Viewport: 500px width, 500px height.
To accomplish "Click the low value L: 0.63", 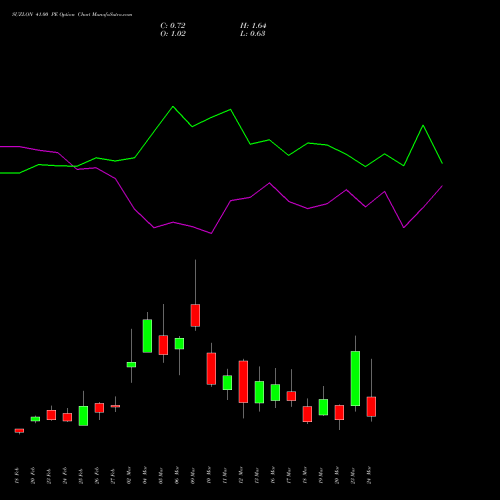I will pos(253,34).
